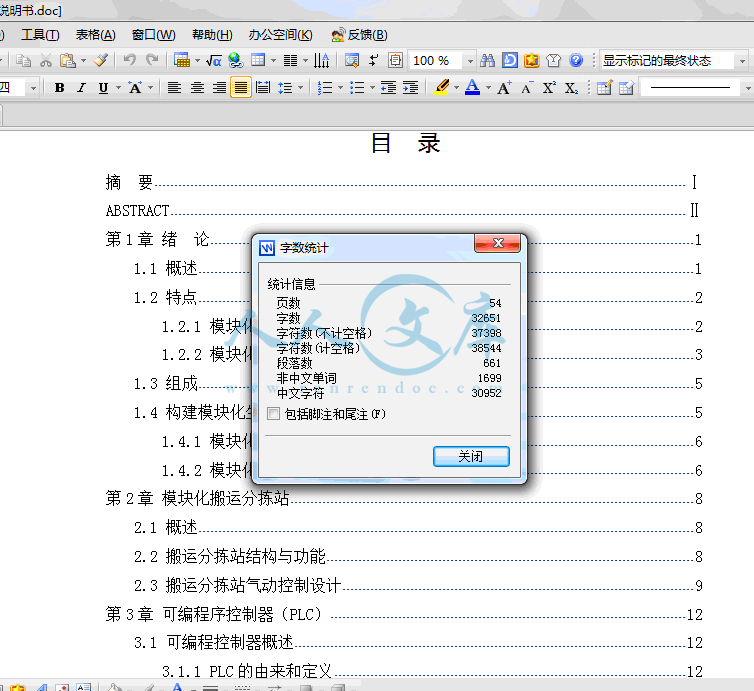
Task: Open the skin shirt icon
Action: click(x=553, y=61)
